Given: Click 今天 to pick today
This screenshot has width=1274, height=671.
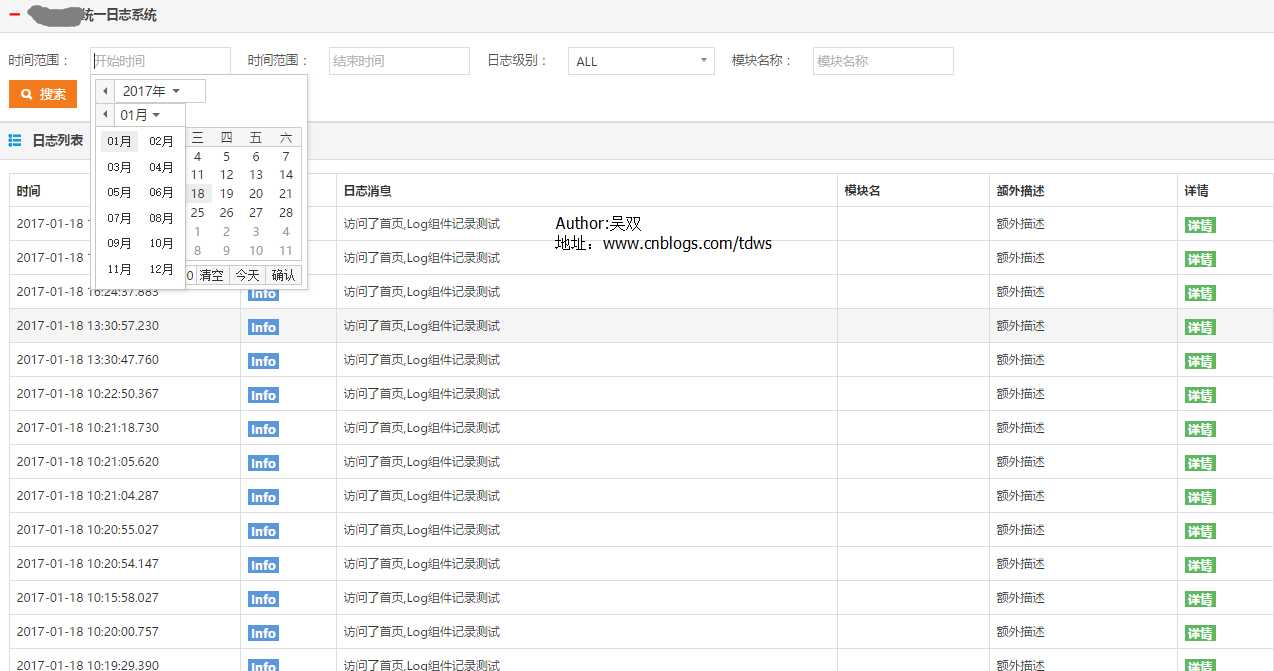Looking at the screenshot, I should point(247,275).
